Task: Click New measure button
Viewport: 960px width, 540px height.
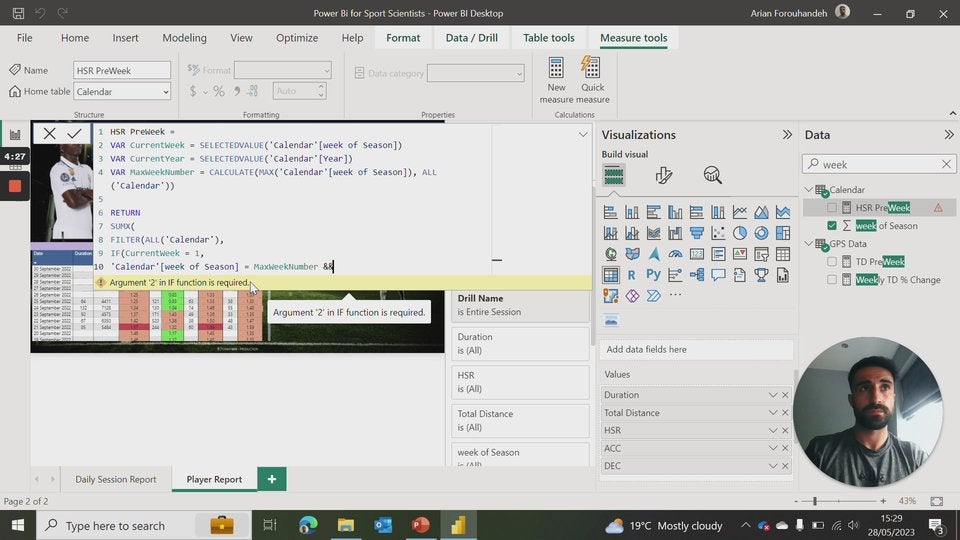Action: tap(556, 80)
